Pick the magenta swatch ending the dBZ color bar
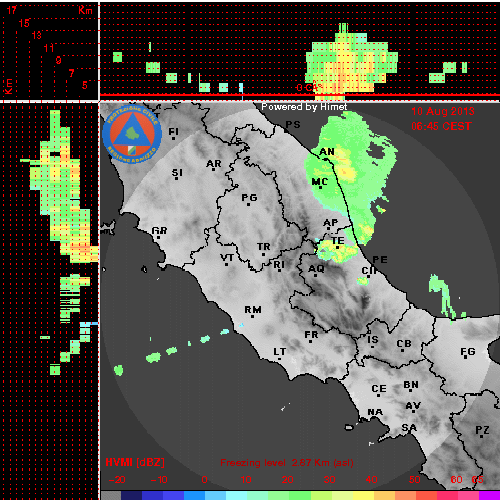This screenshot has width=500, height=500. point(489,495)
